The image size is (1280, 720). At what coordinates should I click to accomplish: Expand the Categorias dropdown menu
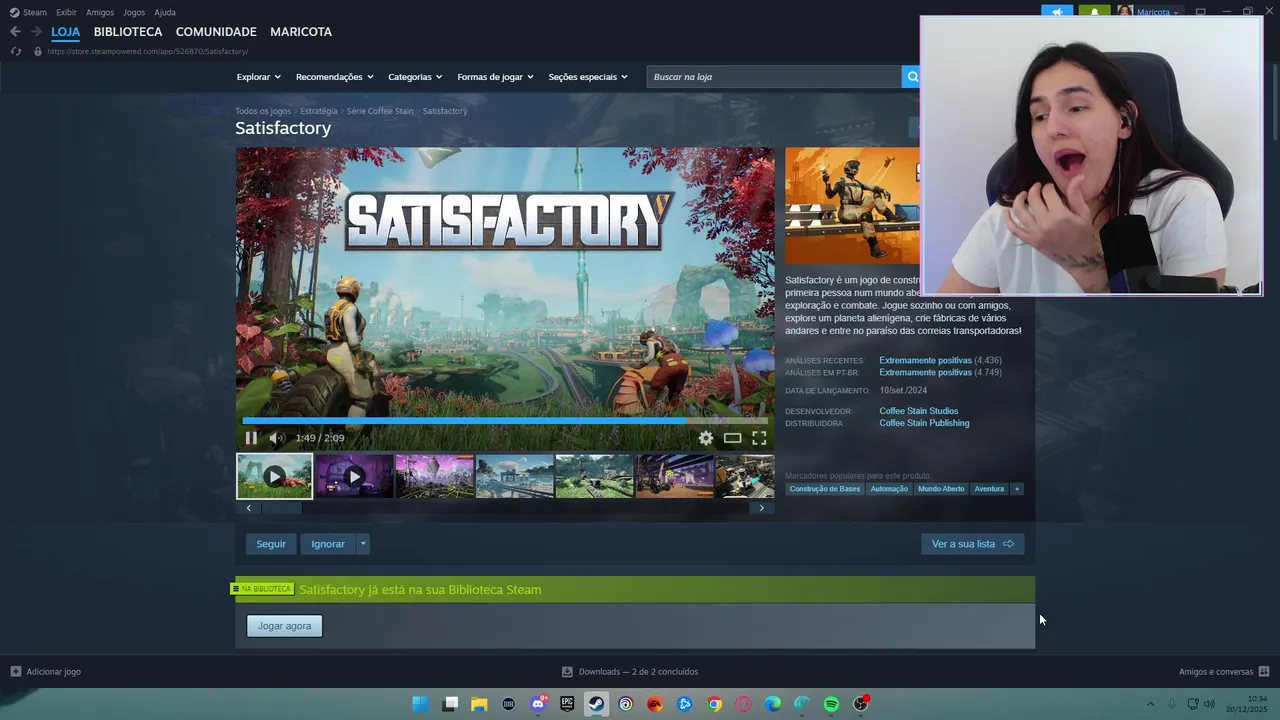(416, 77)
